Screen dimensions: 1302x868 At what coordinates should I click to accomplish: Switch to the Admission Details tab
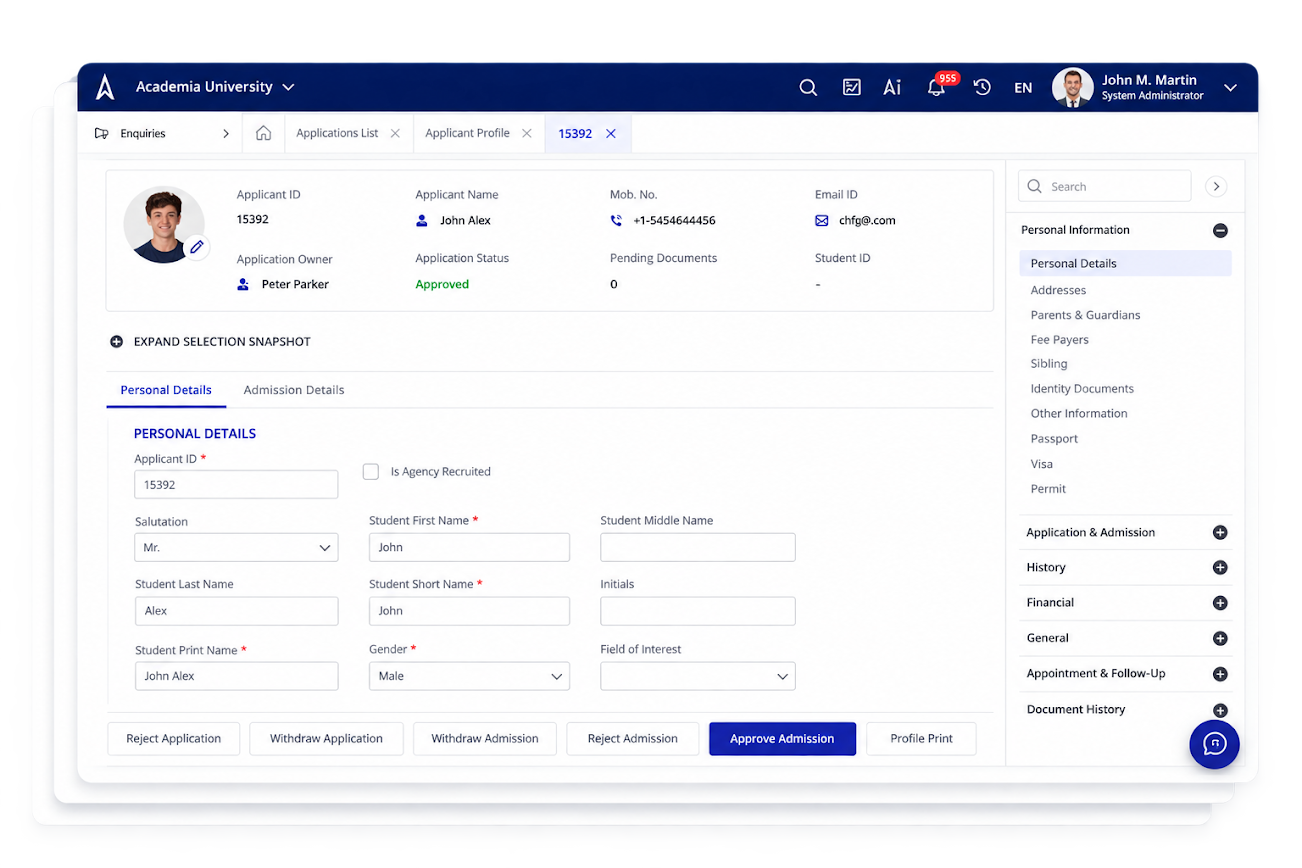tap(294, 390)
